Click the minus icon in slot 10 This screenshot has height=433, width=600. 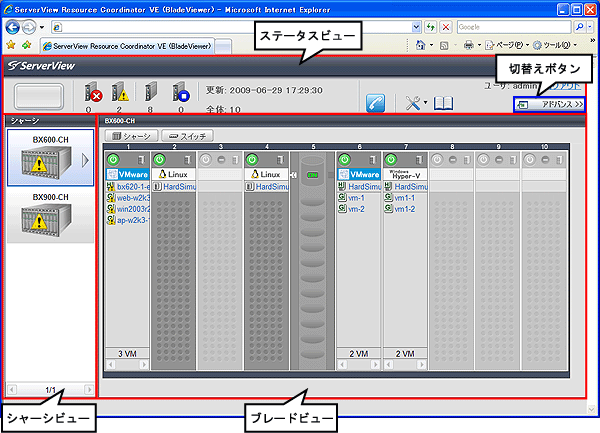(545, 160)
